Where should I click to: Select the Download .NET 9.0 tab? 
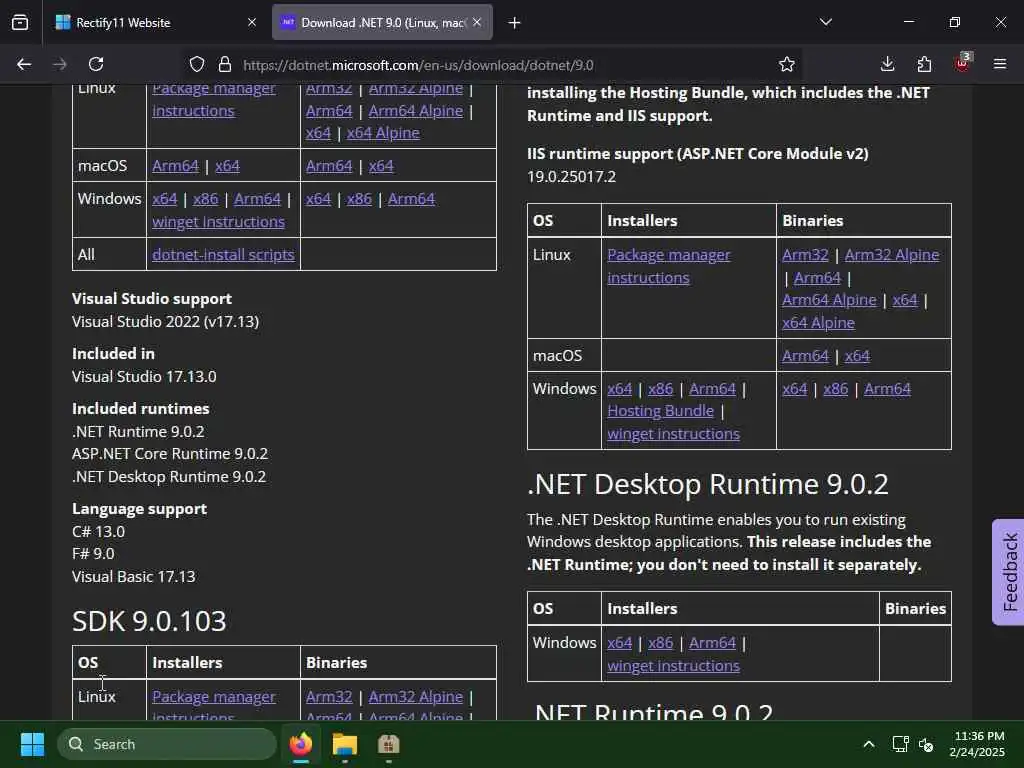tap(382, 23)
